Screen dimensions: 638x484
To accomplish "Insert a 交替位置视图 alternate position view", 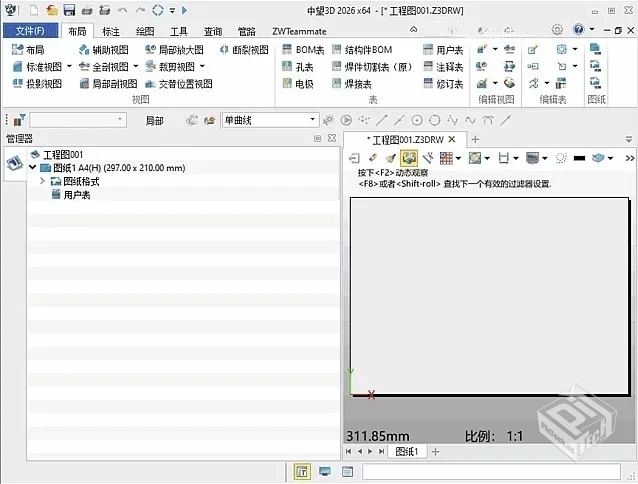I will click(x=179, y=84).
